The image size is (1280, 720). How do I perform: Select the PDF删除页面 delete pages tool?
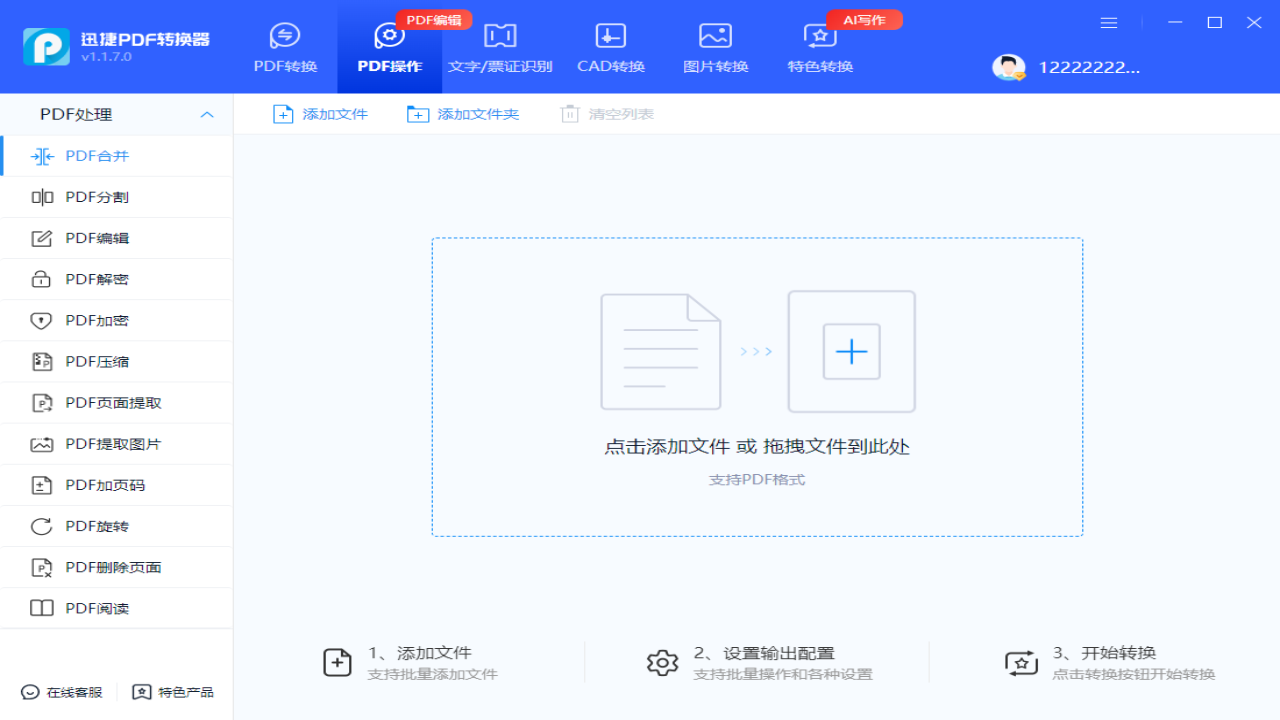click(110, 566)
